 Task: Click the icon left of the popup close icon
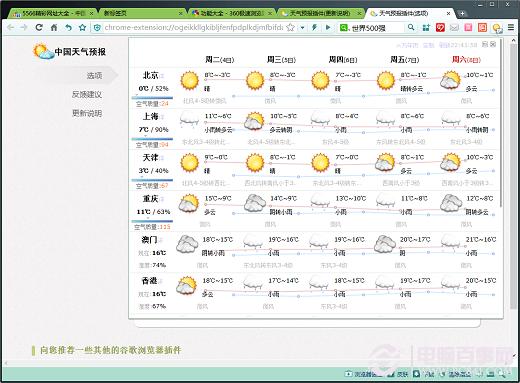tap(485, 44)
